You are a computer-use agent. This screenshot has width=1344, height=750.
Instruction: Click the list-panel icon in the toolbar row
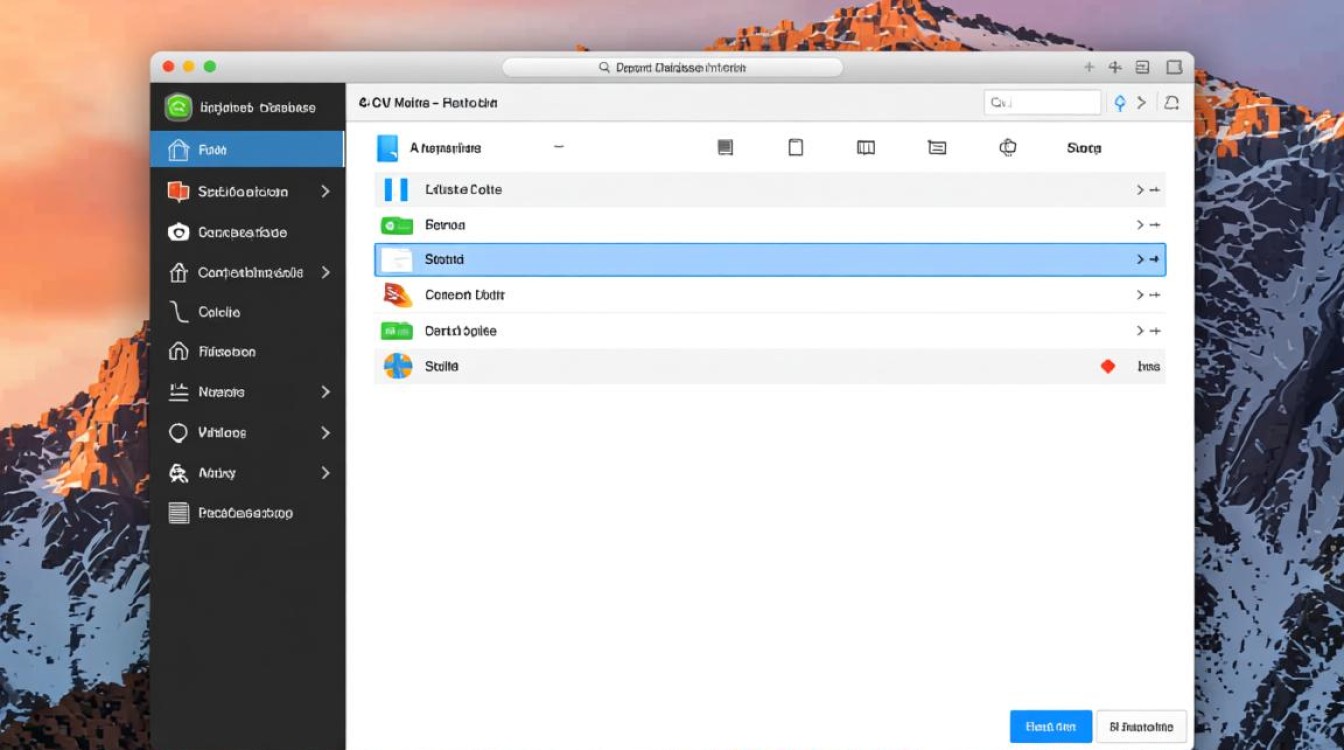point(937,148)
